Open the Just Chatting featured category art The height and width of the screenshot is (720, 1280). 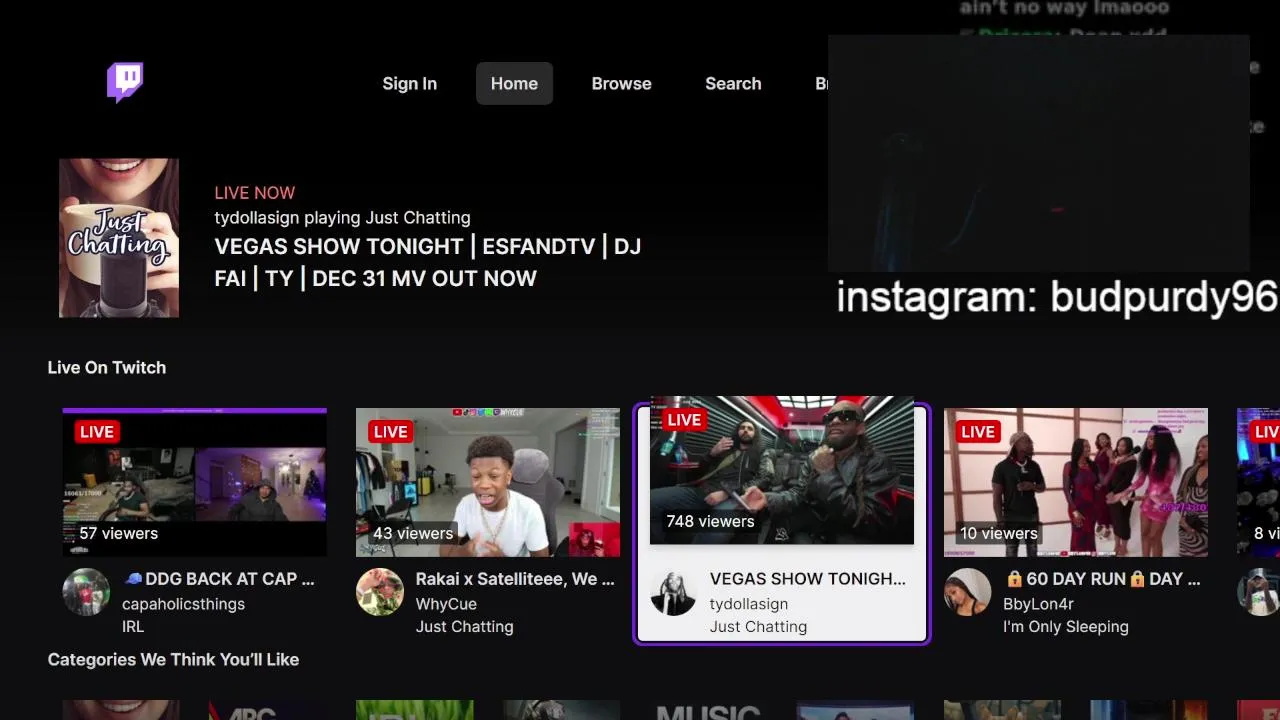[x=119, y=238]
